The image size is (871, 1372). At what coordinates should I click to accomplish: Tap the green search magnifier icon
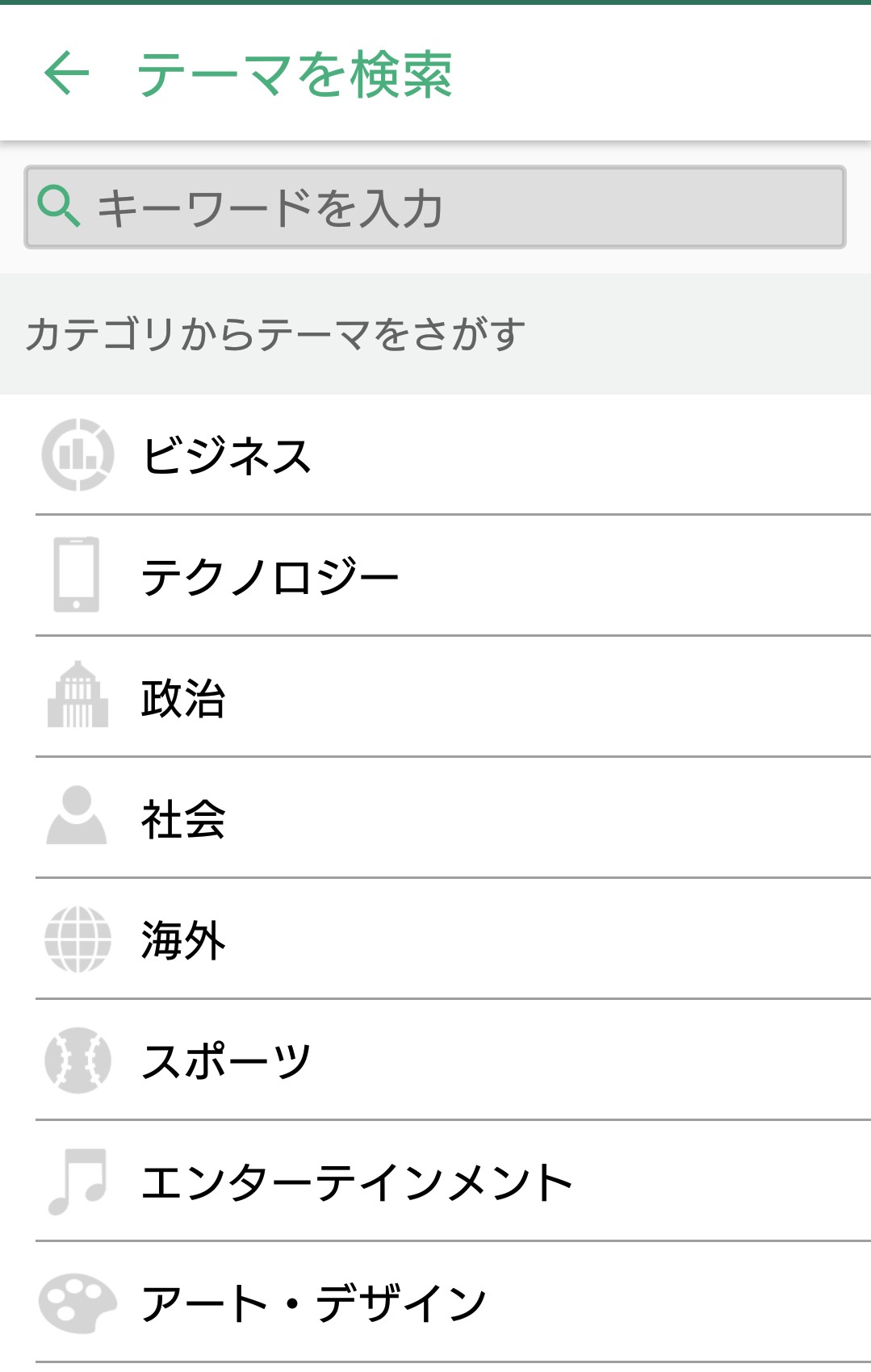[59, 207]
